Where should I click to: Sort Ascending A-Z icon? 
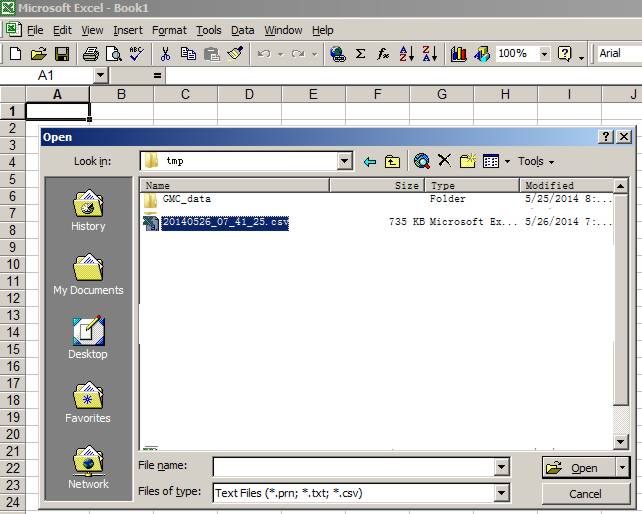tap(407, 54)
